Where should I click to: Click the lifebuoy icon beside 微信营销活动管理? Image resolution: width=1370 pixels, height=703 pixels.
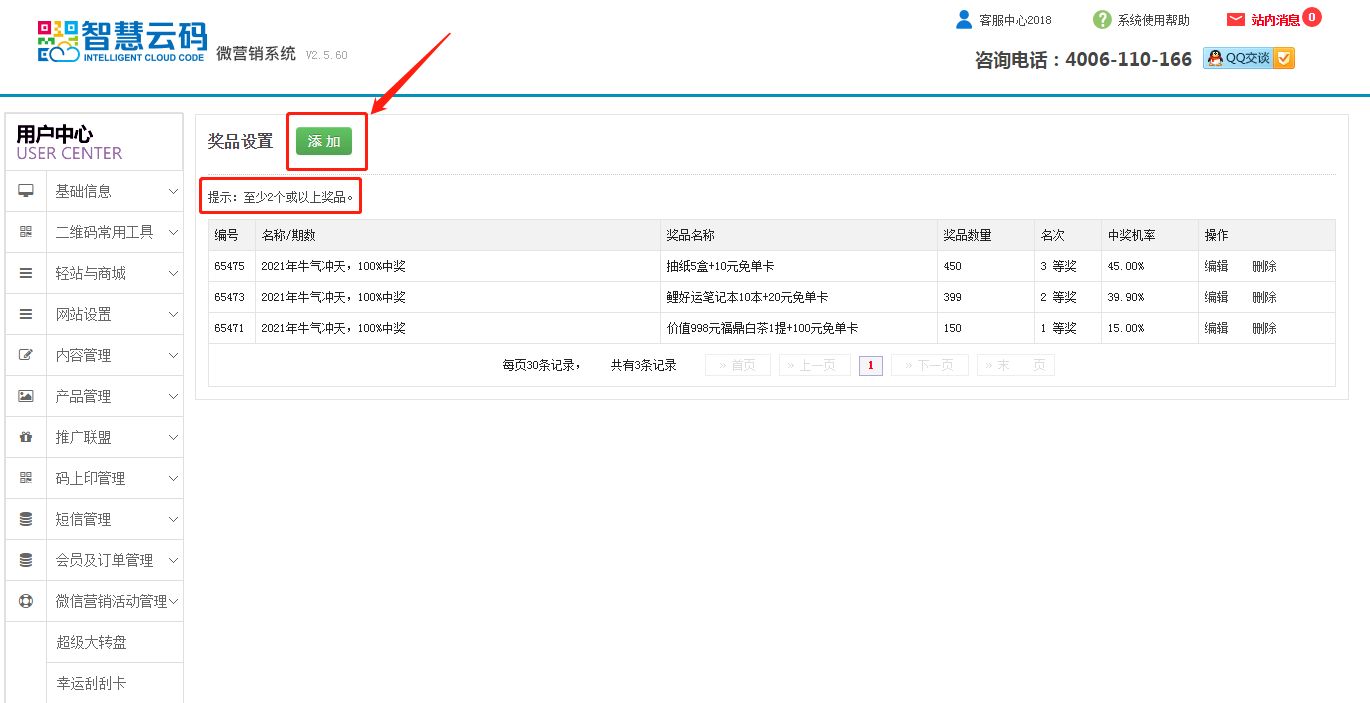click(26, 601)
